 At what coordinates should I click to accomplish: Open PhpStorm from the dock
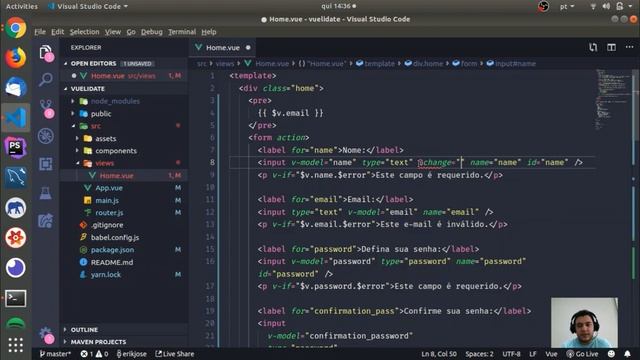point(16,147)
